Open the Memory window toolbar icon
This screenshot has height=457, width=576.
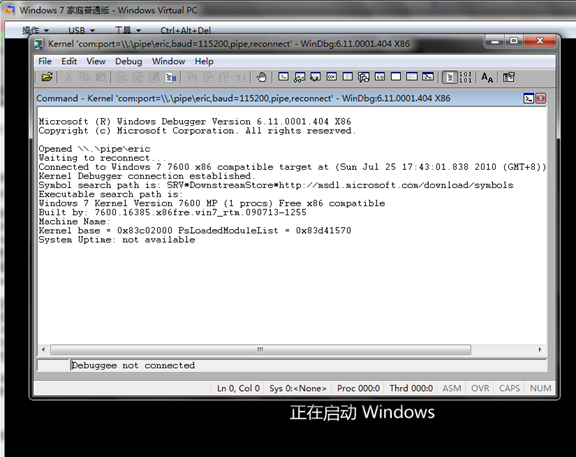348,77
